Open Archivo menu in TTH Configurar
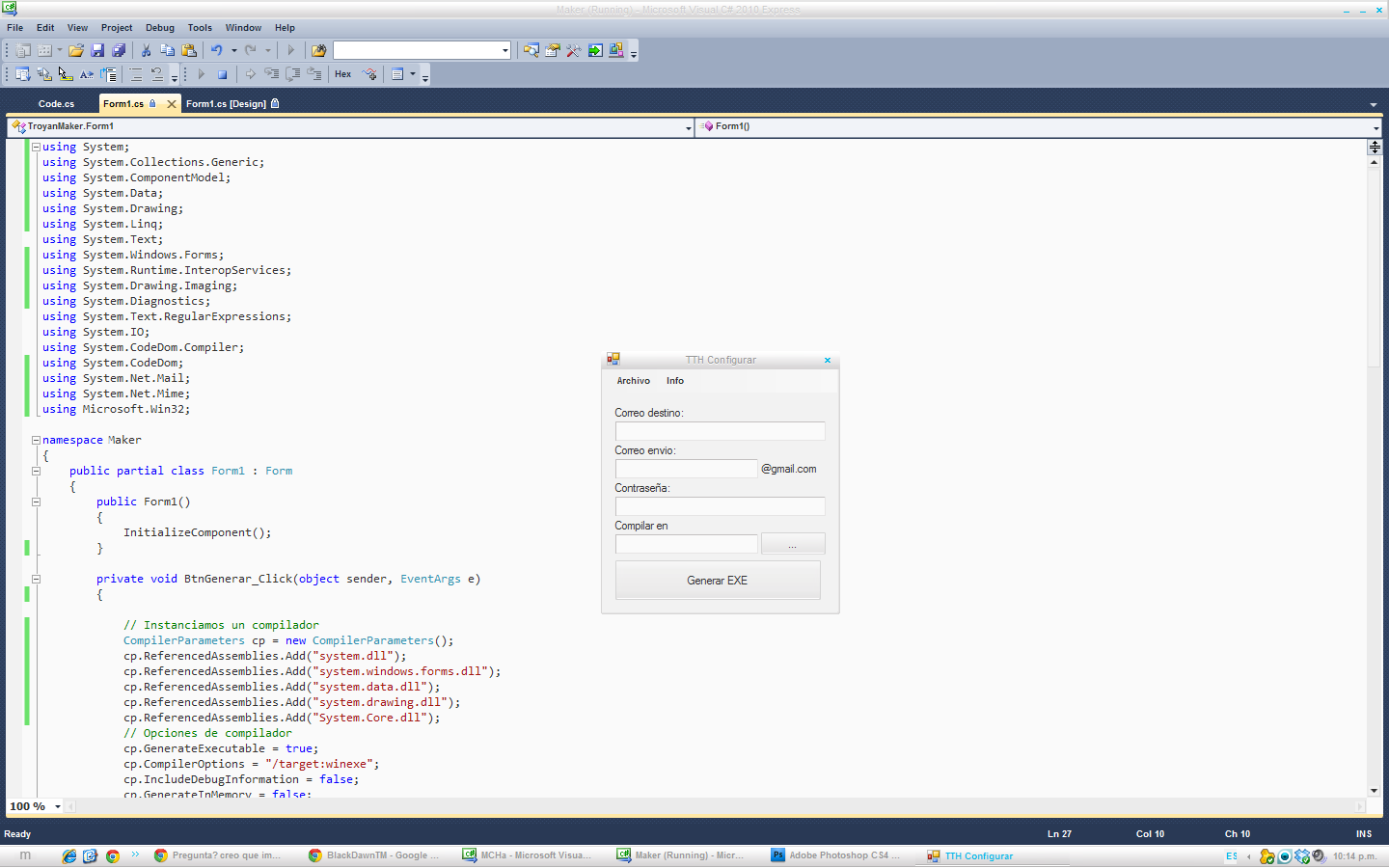Viewport: 1389px width, 868px height. (634, 381)
